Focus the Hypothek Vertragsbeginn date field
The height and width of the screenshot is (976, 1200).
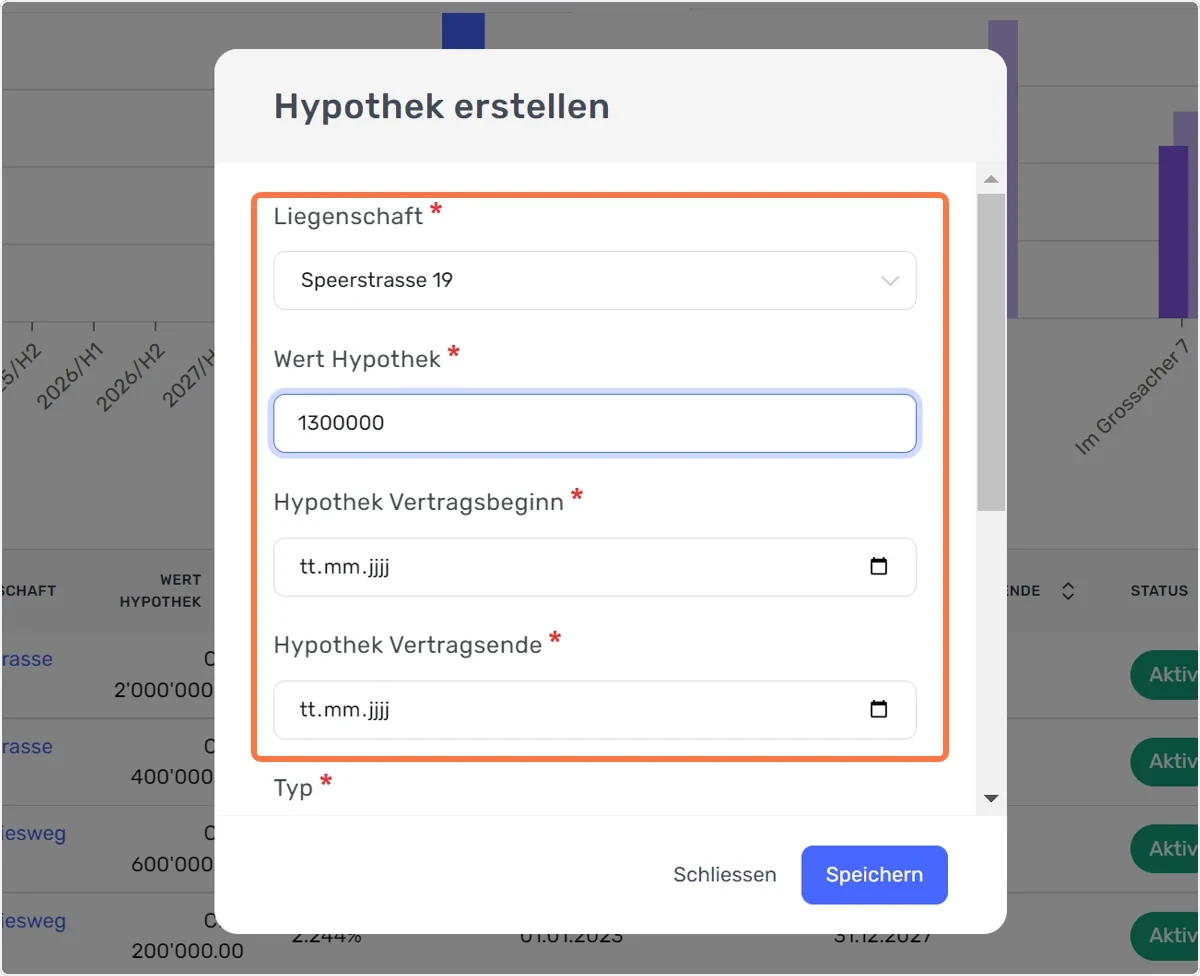pos(594,567)
